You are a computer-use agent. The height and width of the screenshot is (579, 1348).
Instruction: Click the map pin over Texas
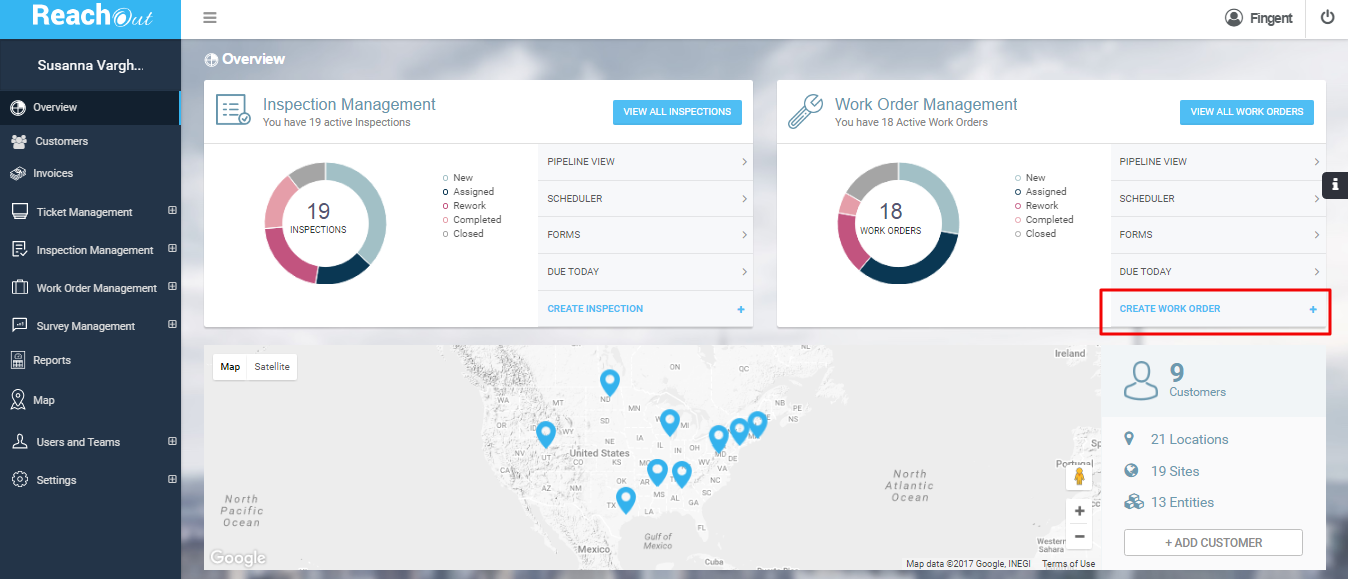point(625,500)
